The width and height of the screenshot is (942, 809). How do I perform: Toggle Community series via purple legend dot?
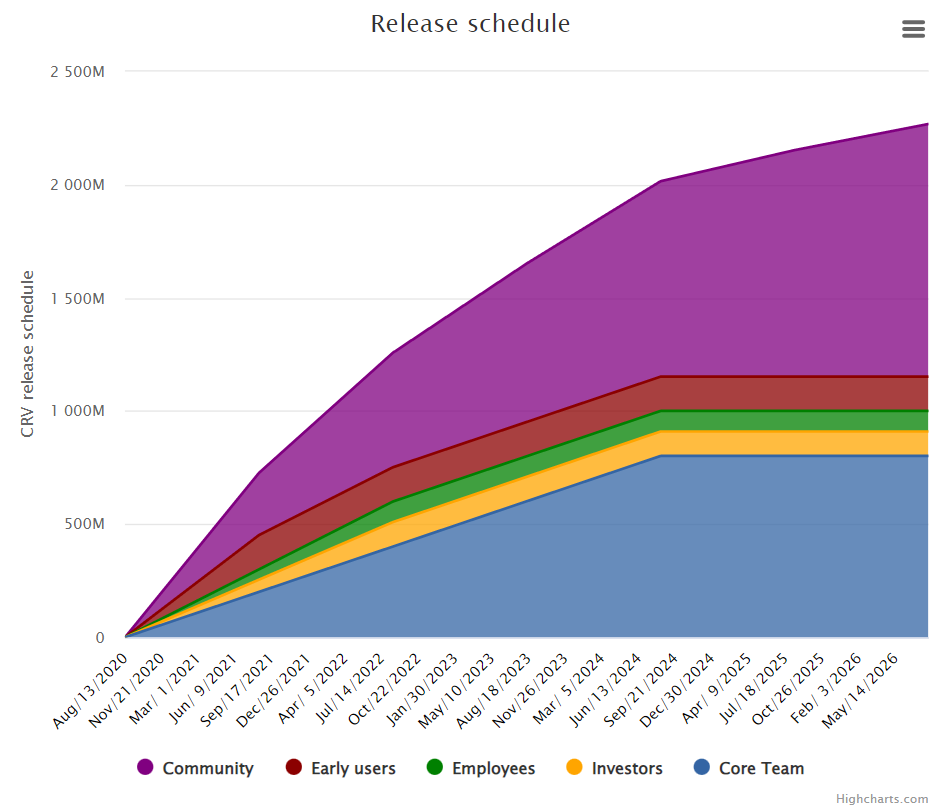tap(145, 767)
